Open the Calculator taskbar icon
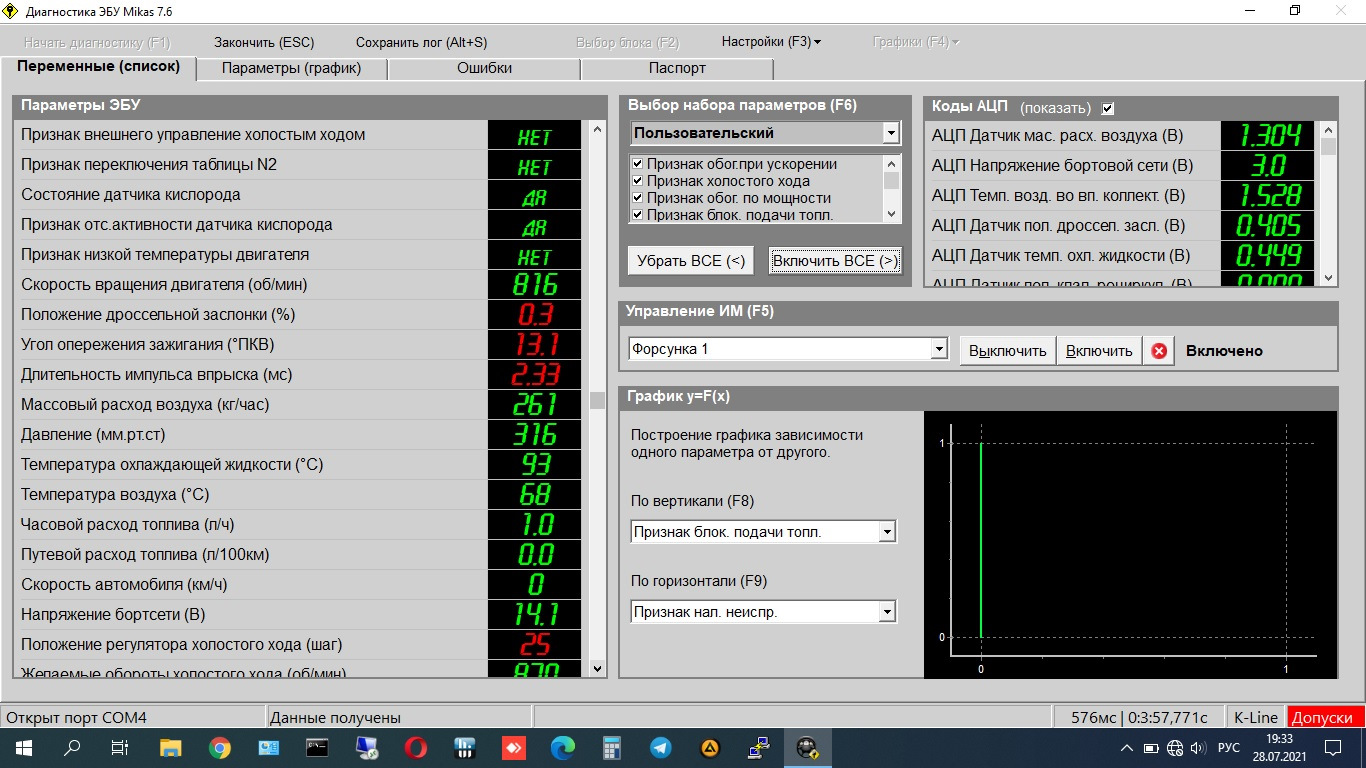 click(x=612, y=747)
